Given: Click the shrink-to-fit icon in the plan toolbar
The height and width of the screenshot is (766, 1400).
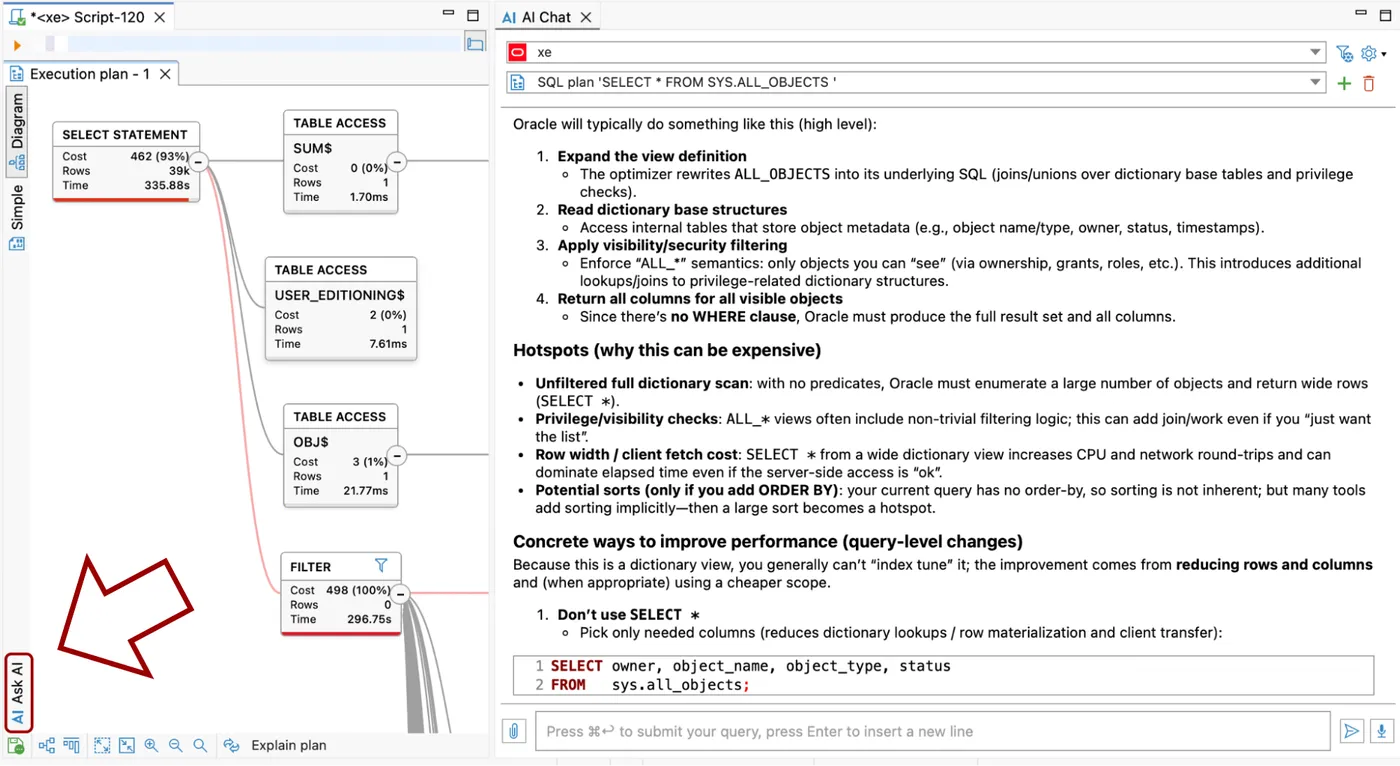Looking at the screenshot, I should [x=127, y=745].
